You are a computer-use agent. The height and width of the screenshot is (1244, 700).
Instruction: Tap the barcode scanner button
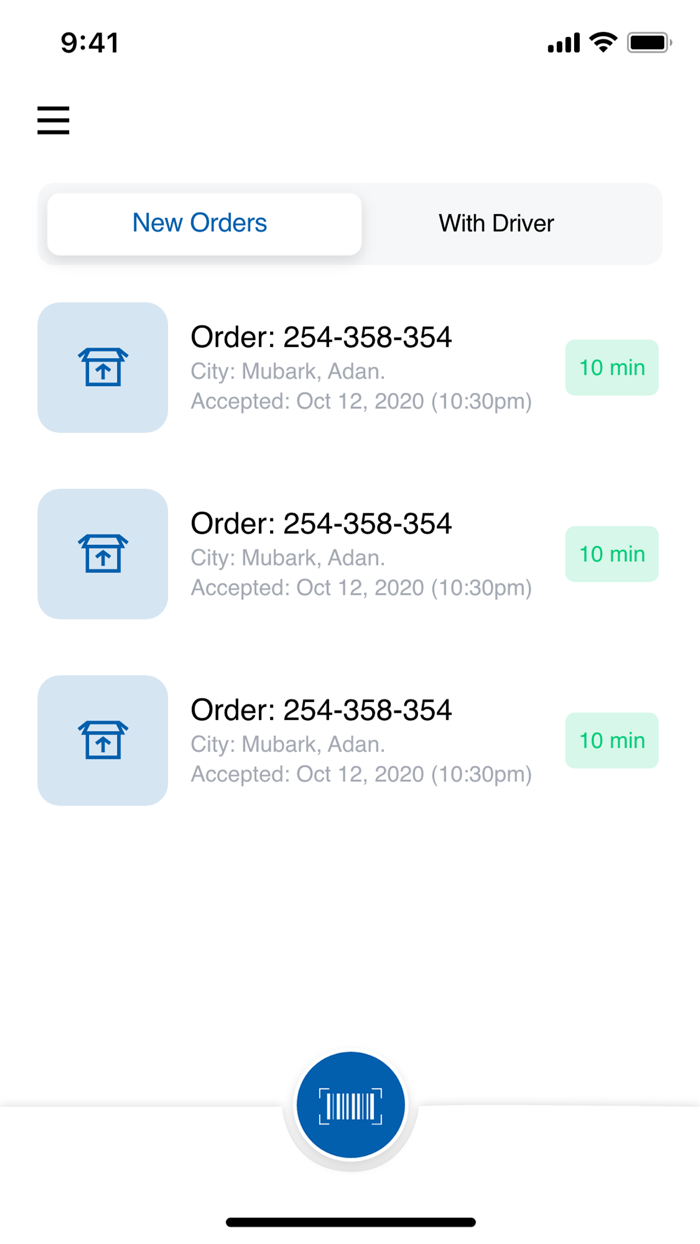[350, 1105]
